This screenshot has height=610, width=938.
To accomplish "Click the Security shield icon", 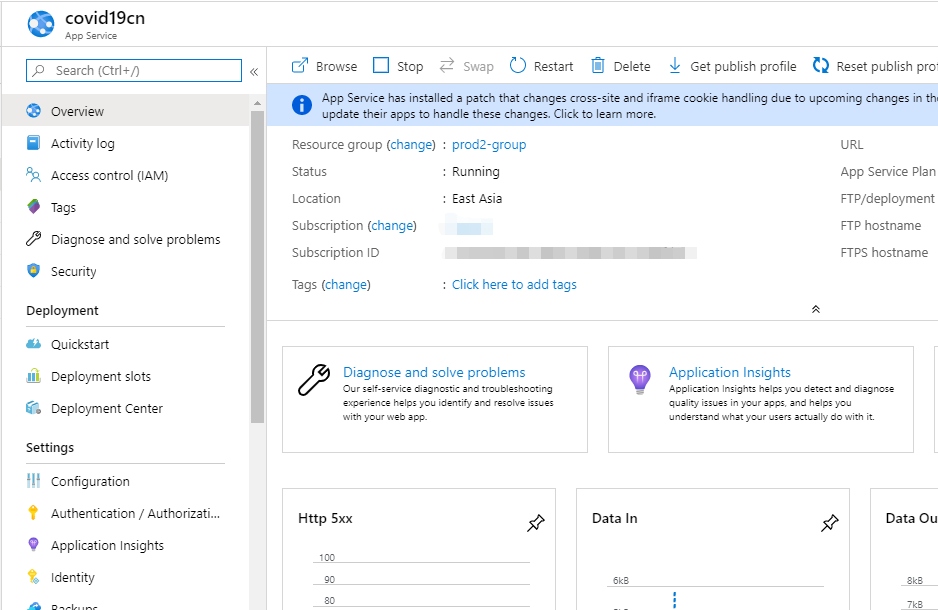I will (34, 270).
